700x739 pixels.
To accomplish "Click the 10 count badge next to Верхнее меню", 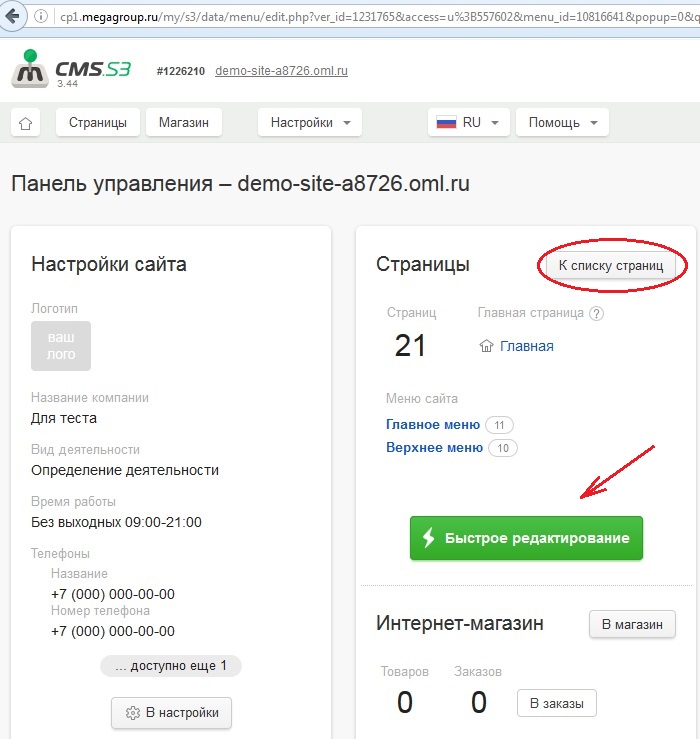I will (x=503, y=448).
